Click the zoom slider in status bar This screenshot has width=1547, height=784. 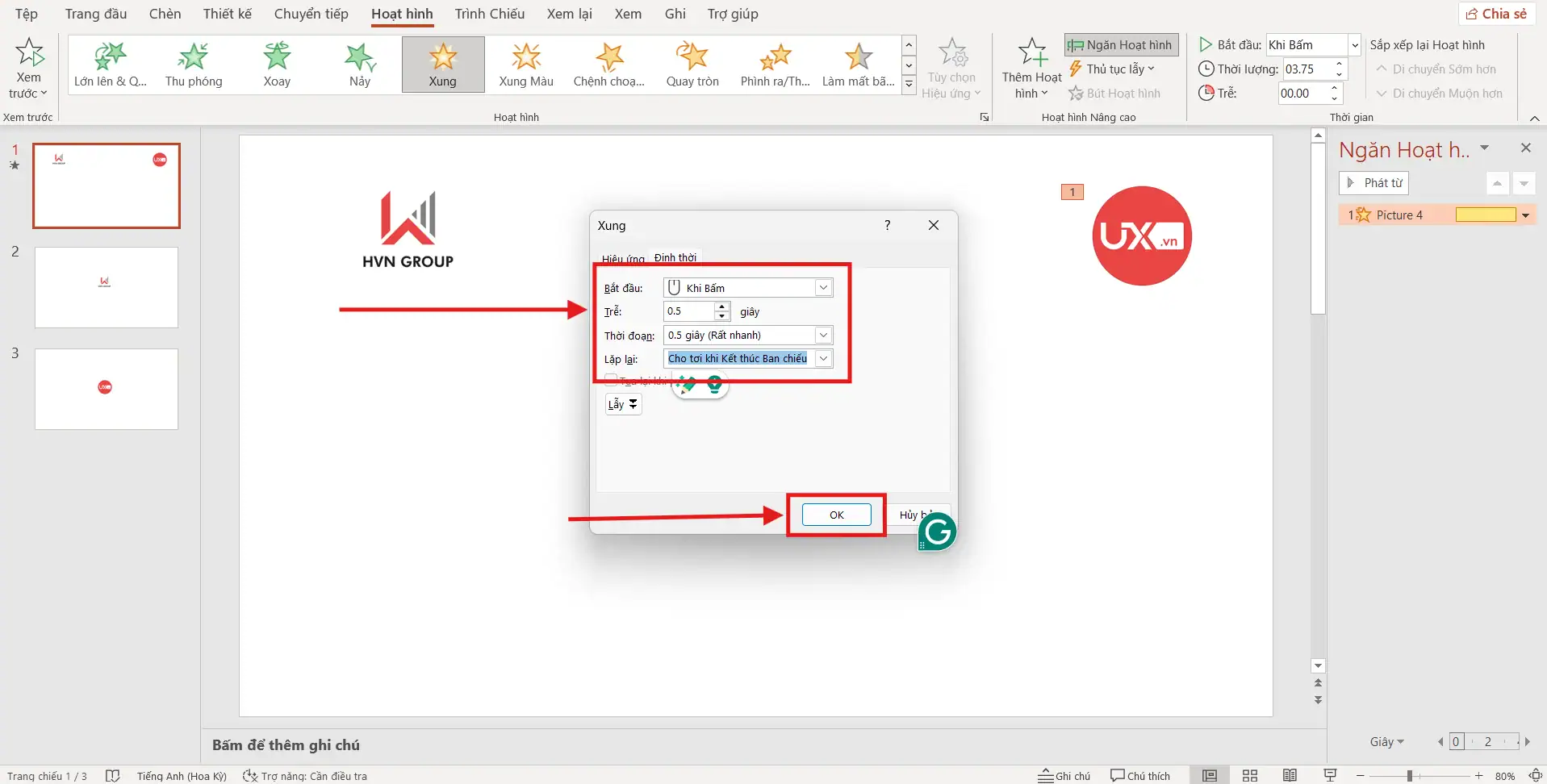(x=1410, y=775)
